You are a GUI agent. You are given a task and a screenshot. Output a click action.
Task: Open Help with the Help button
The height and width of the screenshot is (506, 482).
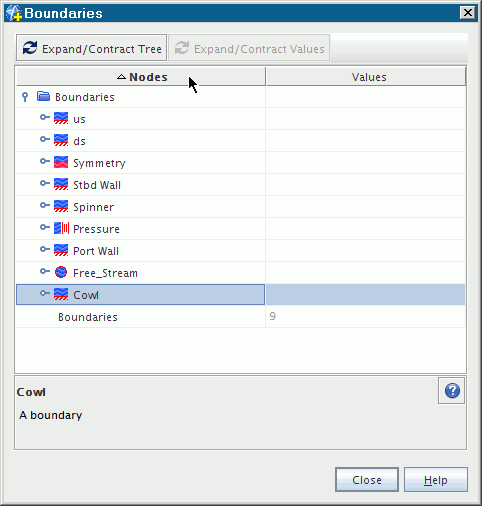pyautogui.click(x=436, y=479)
